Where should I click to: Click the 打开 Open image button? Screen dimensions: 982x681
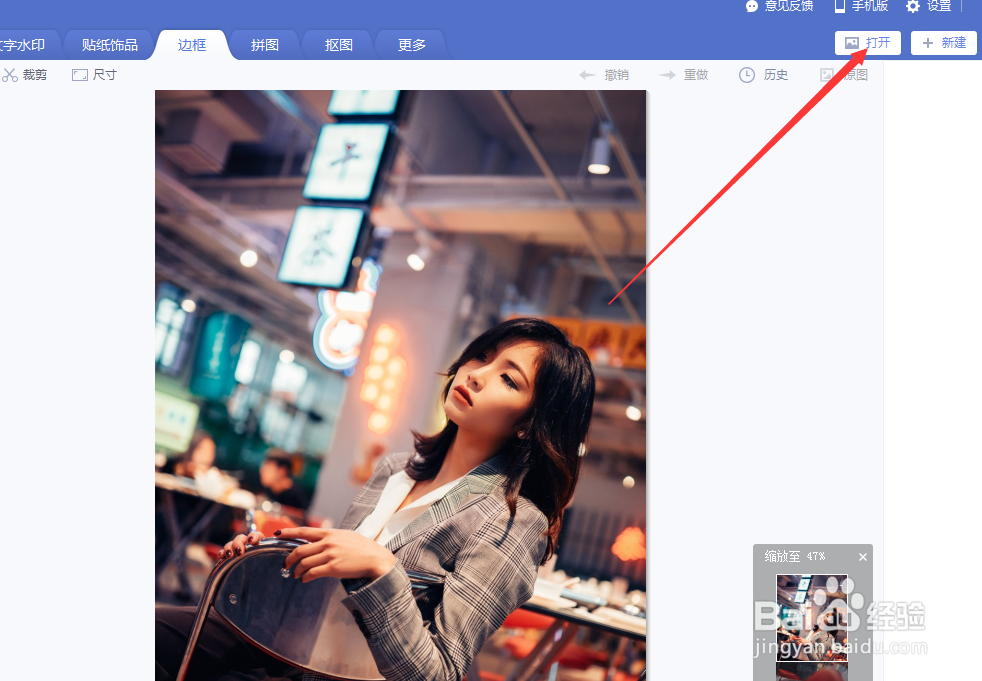coord(867,43)
